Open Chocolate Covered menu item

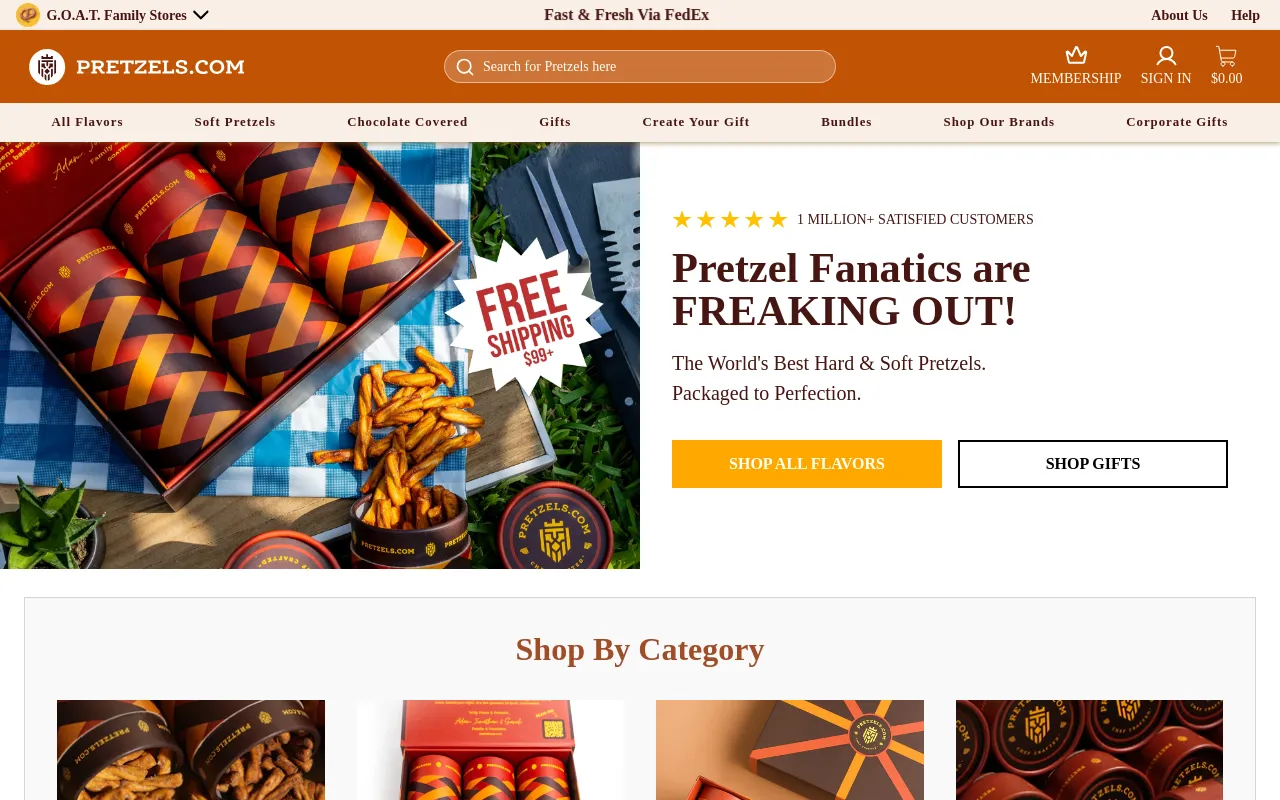407,122
